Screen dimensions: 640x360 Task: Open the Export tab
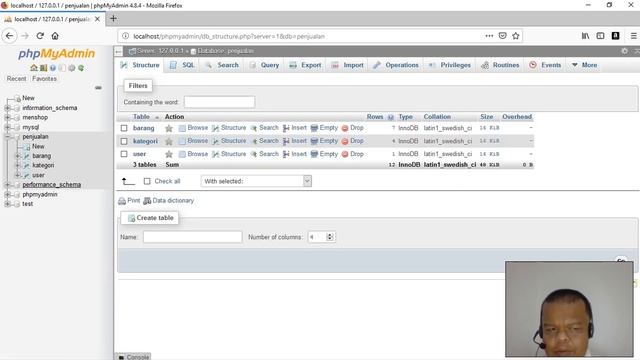coord(305,65)
